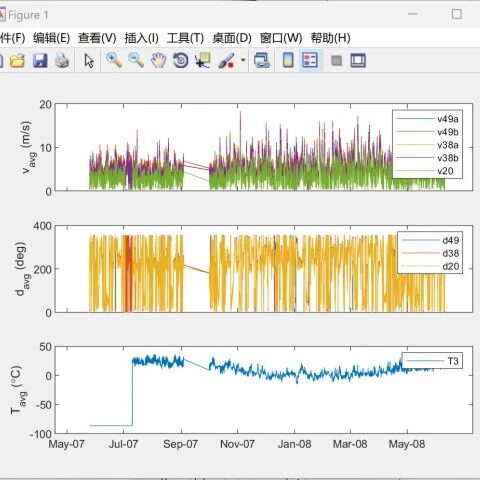480x480 pixels.
Task: Activate the Zoom Out magnifier tool
Action: tap(136, 61)
